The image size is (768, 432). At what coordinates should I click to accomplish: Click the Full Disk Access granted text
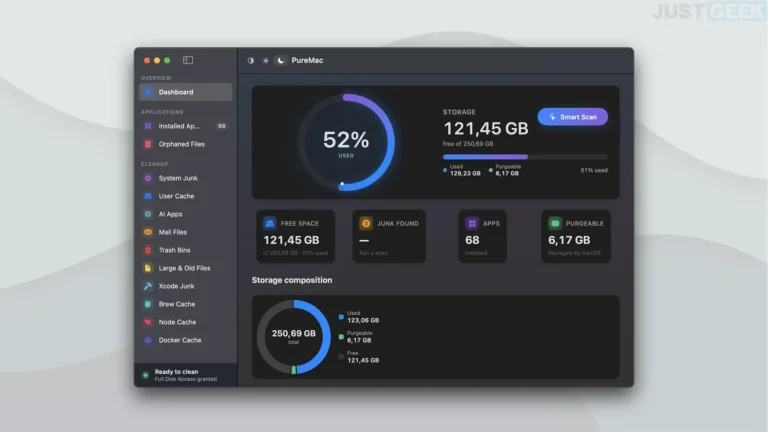pyautogui.click(x=186, y=380)
